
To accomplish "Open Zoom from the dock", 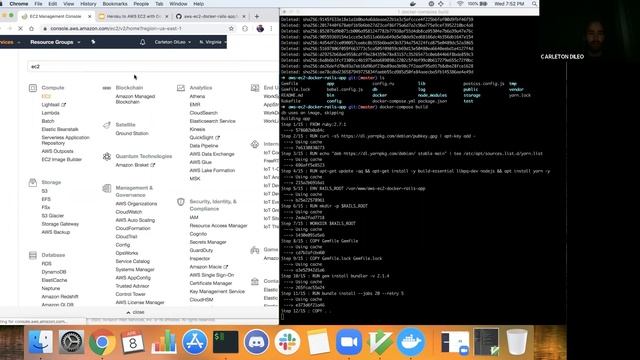I will (349, 342).
